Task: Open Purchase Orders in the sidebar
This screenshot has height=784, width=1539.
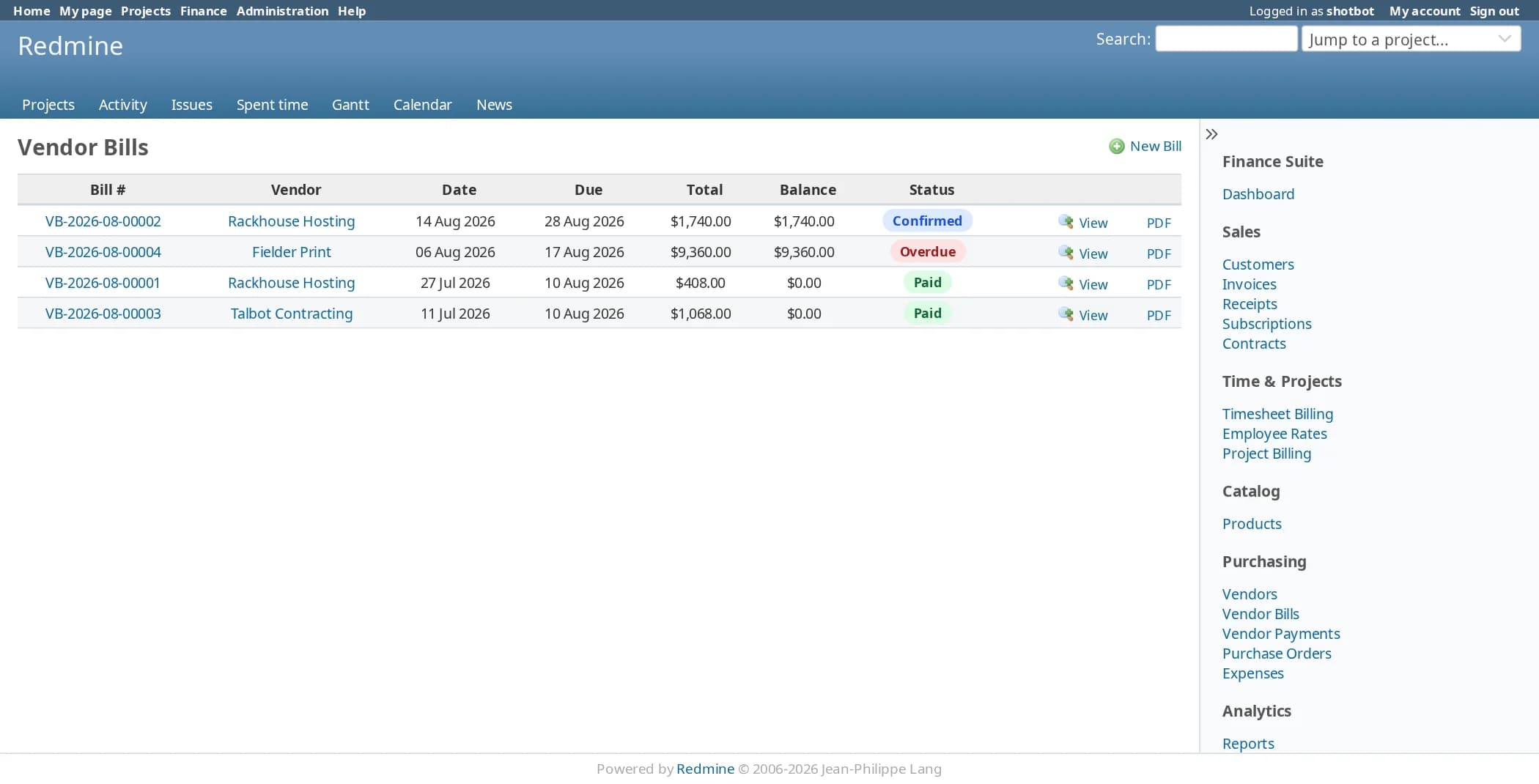Action: pyautogui.click(x=1277, y=654)
